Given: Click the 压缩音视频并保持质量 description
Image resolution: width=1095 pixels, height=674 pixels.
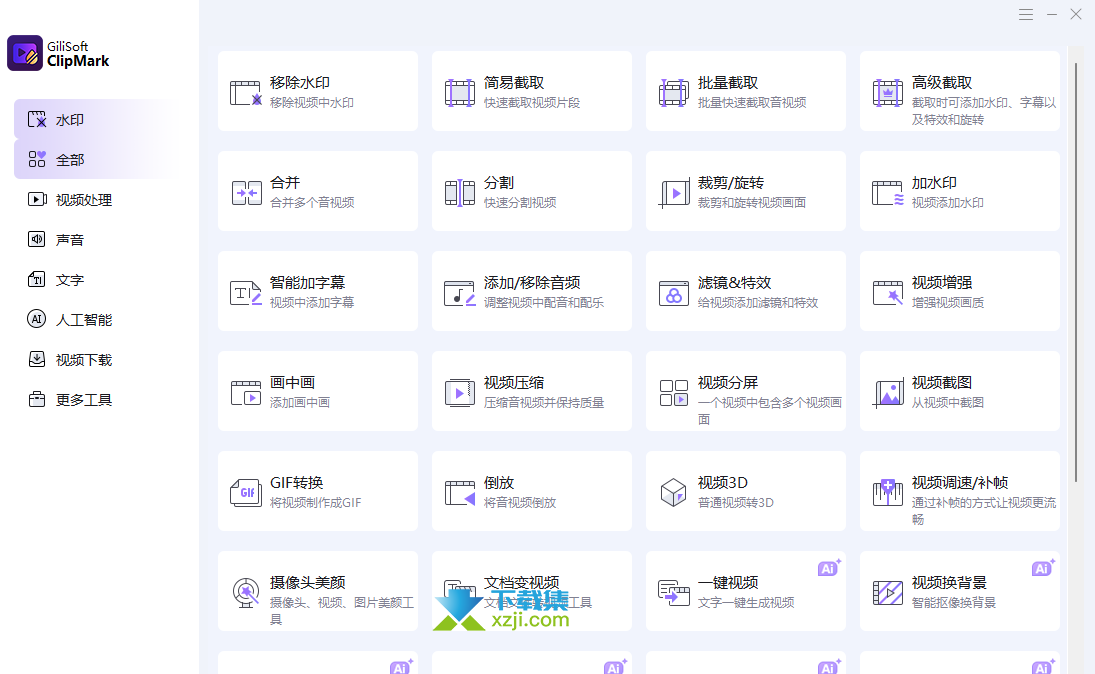Looking at the screenshot, I should coord(543,402).
